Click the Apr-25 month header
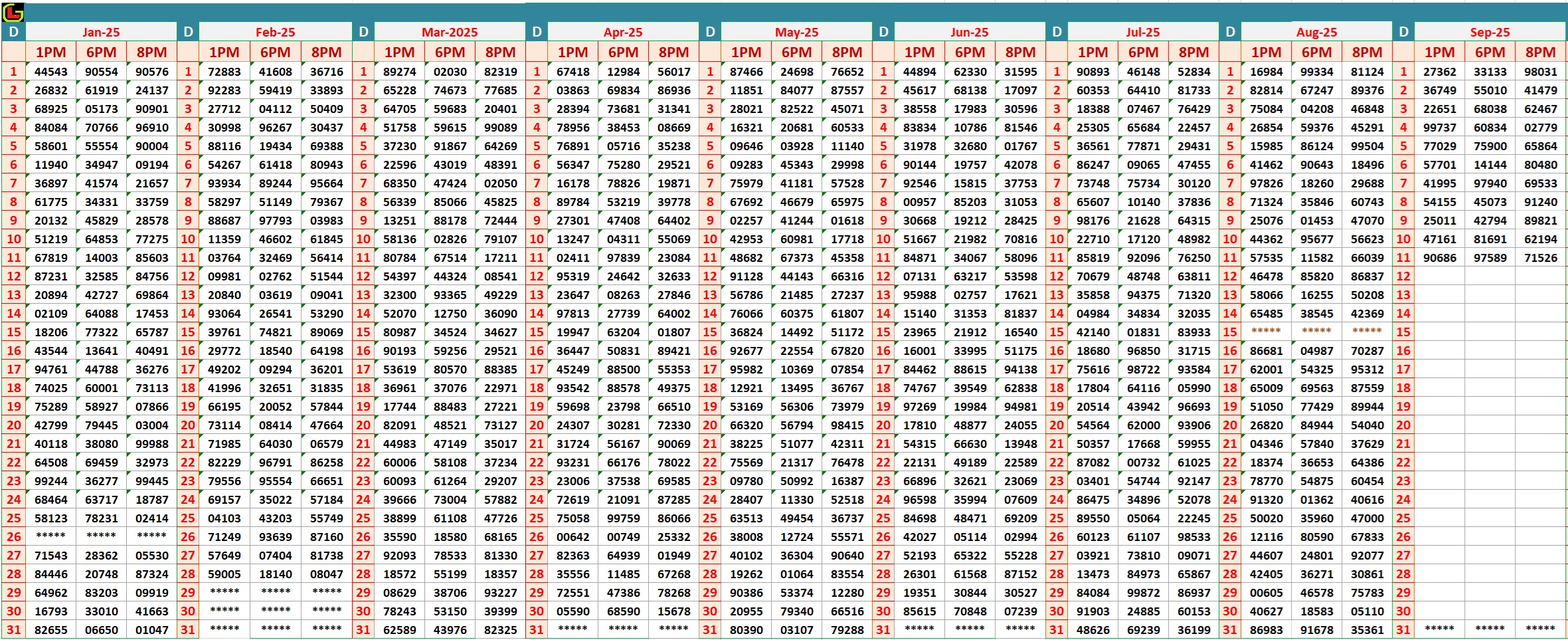Image resolution: width=1568 pixels, height=640 pixels. coord(623,32)
